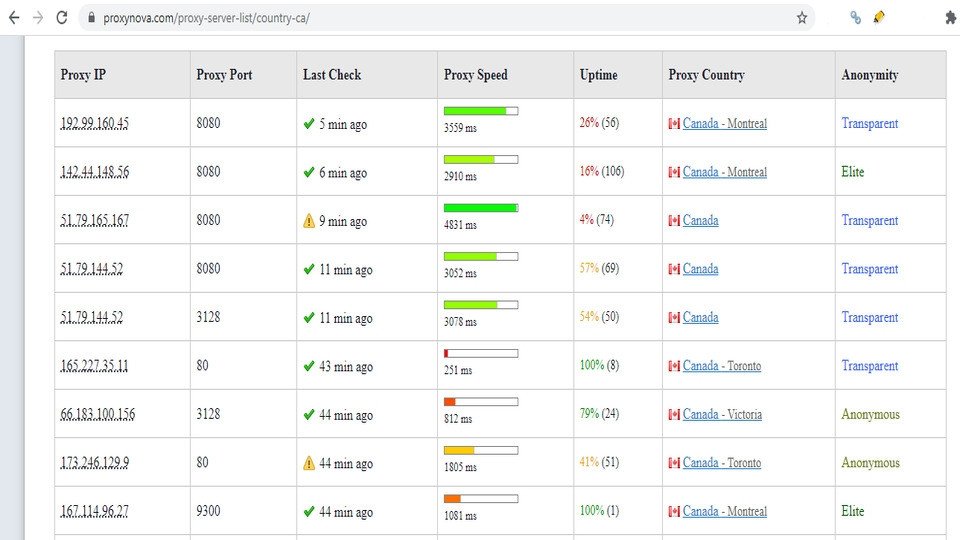Open the Canada - Victoria country link
Image resolution: width=960 pixels, height=540 pixels.
[x=721, y=414]
